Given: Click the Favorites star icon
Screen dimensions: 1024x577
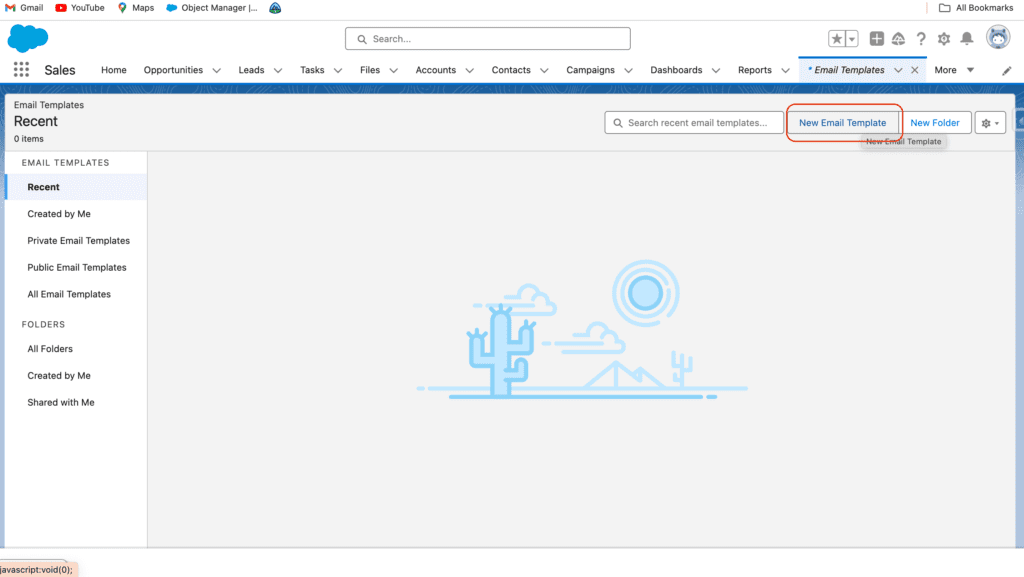Looking at the screenshot, I should [x=837, y=39].
